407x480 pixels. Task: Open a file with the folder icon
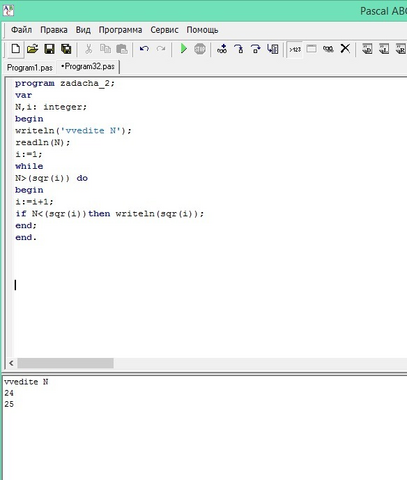(32, 49)
